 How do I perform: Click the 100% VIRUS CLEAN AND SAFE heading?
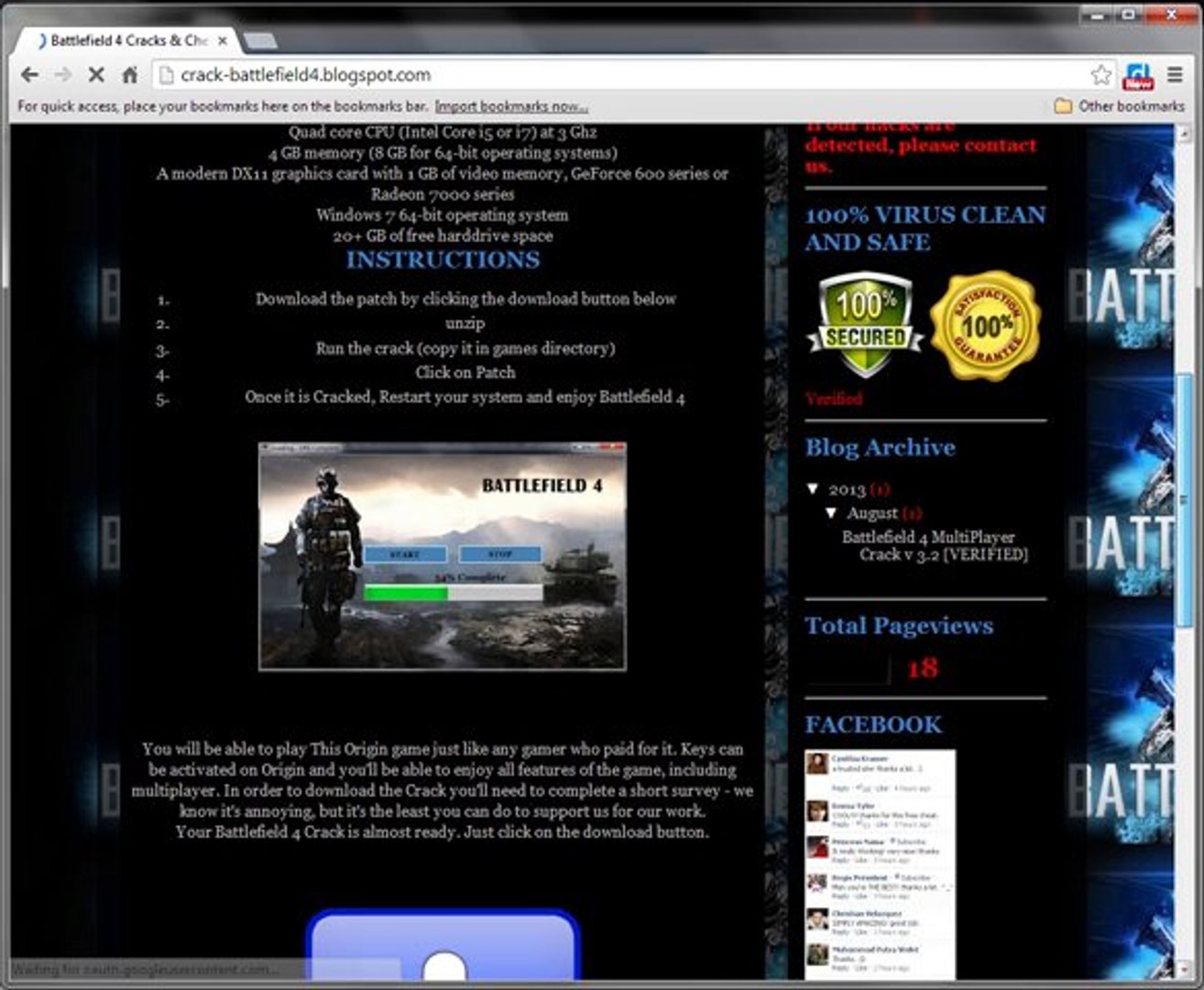point(925,228)
